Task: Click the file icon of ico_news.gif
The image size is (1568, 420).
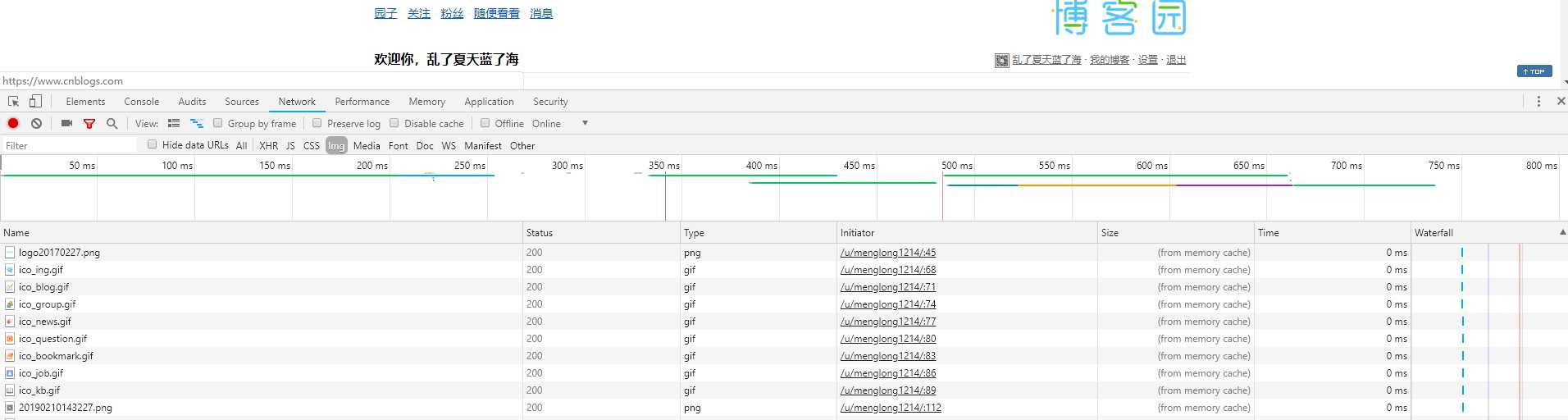Action: coord(10,322)
